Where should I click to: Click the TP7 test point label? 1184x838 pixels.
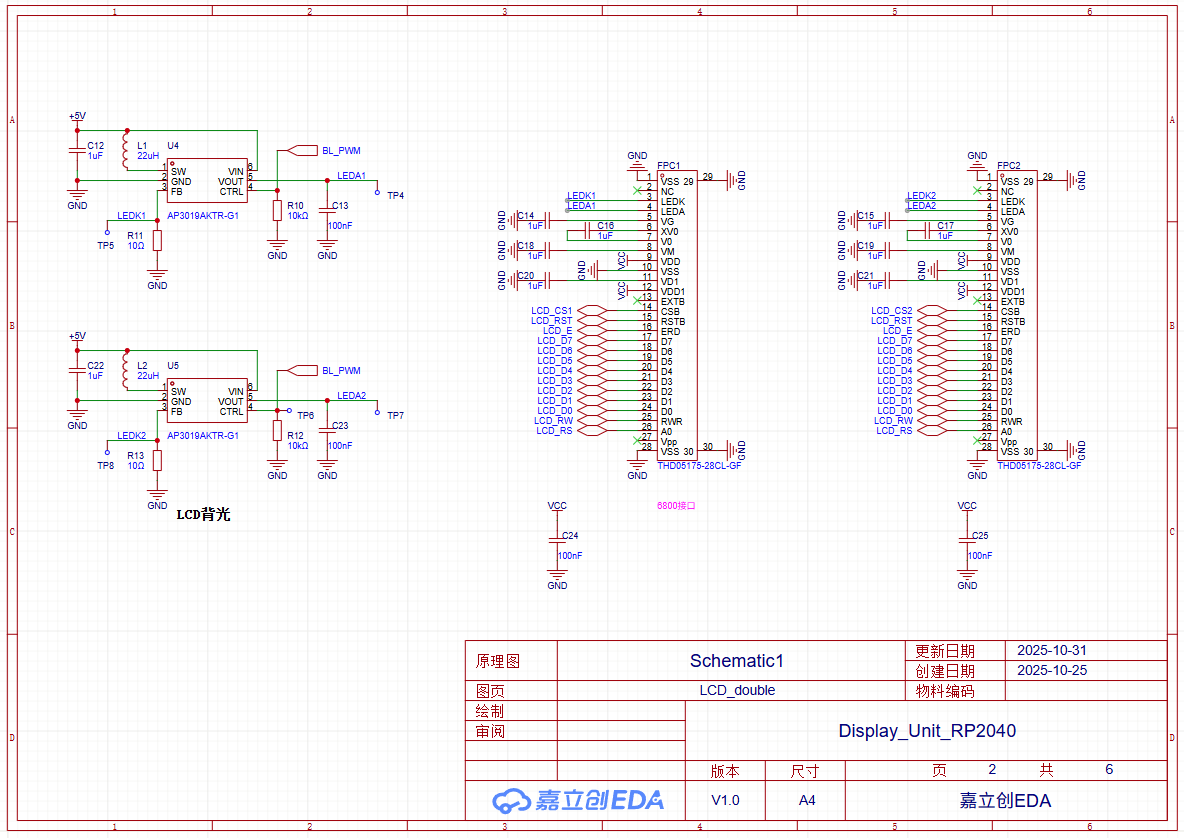(395, 415)
